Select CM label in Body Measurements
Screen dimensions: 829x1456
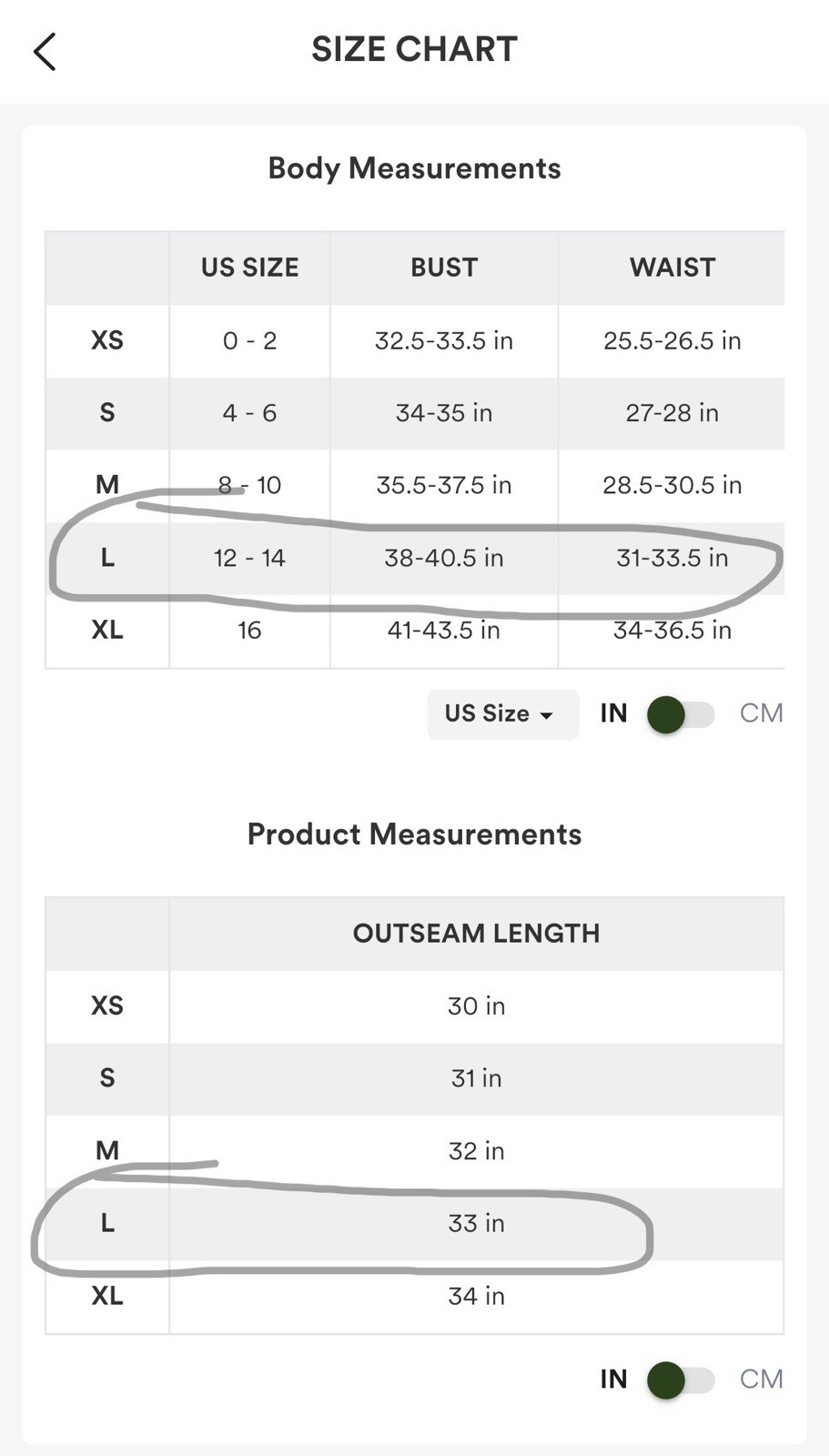coord(761,713)
